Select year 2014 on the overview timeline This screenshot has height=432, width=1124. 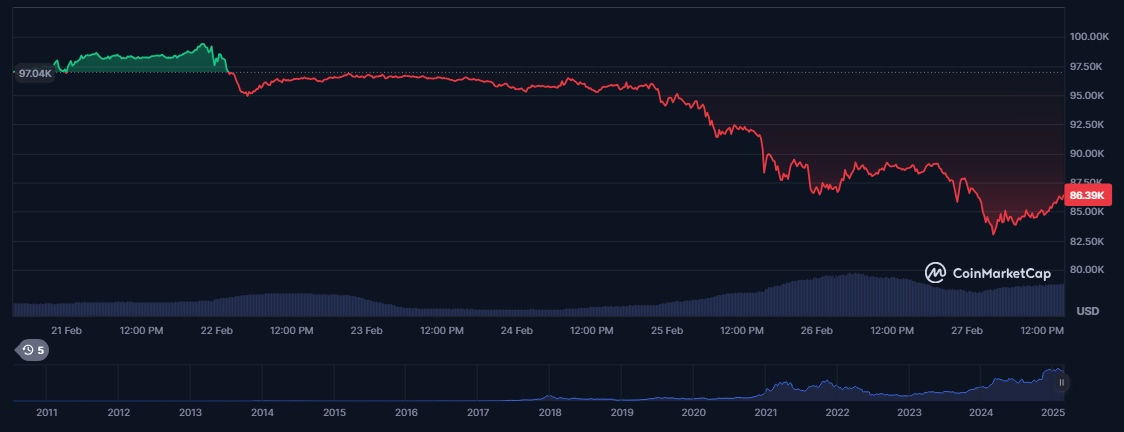[x=262, y=413]
